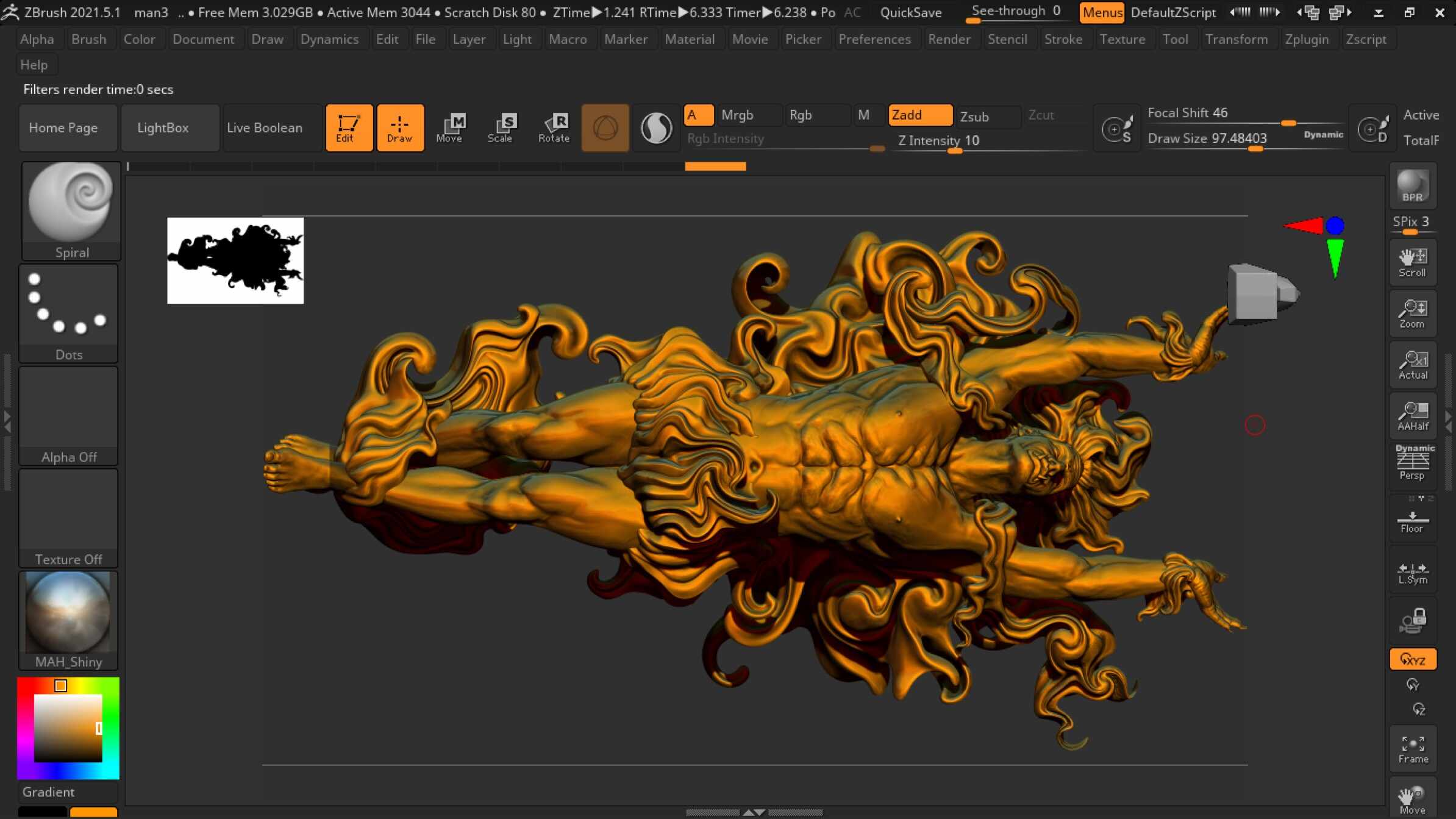Open the MAH_Shiny material selector
This screenshot has width=1456, height=819.
(69, 620)
